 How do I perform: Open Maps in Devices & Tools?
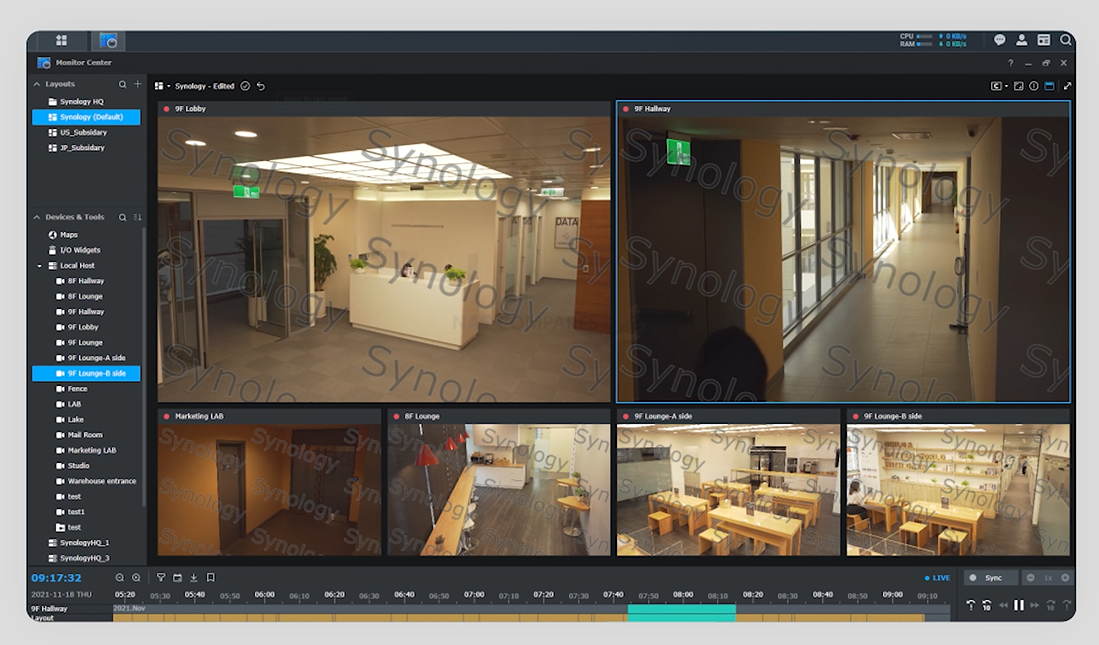point(86,235)
